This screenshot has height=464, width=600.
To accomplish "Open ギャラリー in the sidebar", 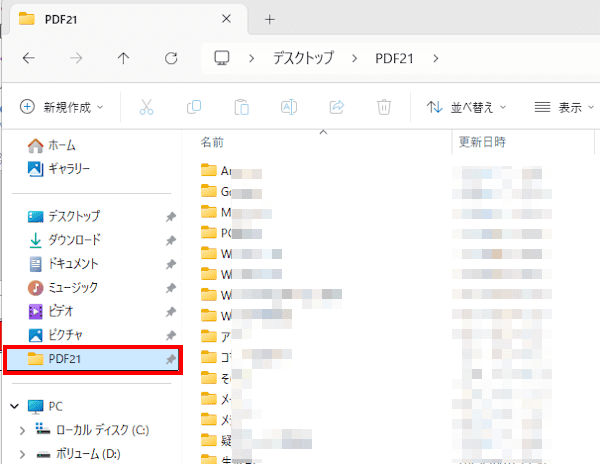I will [x=69, y=168].
